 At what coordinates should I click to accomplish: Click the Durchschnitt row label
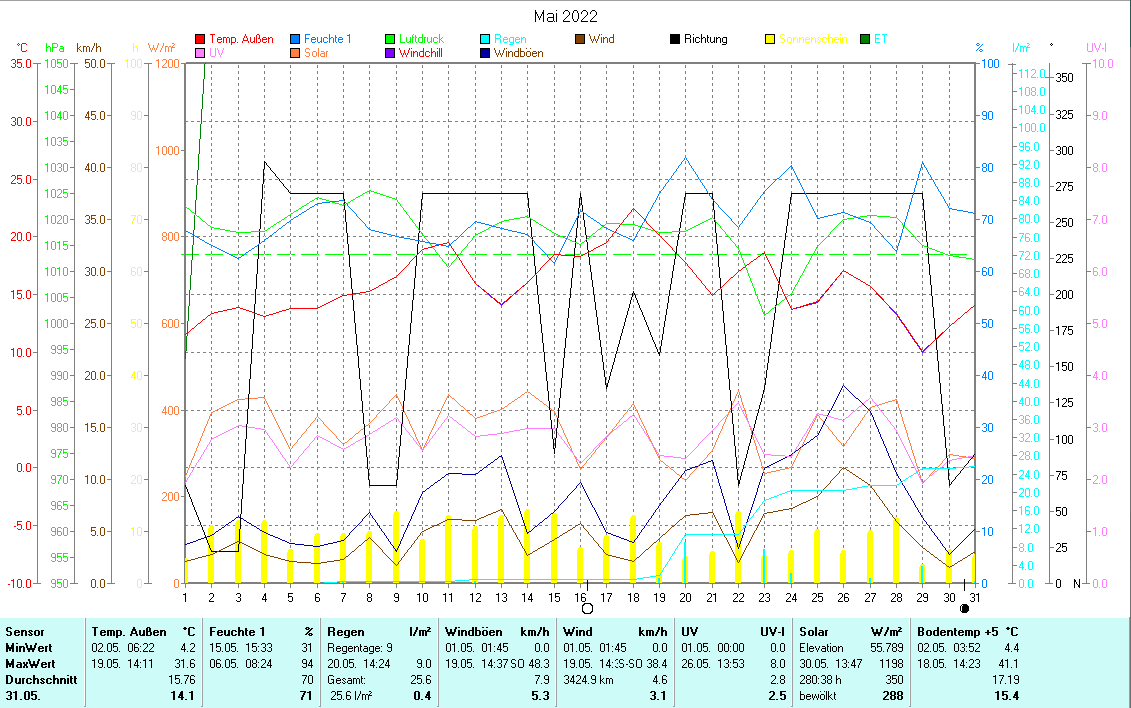pyautogui.click(x=38, y=680)
